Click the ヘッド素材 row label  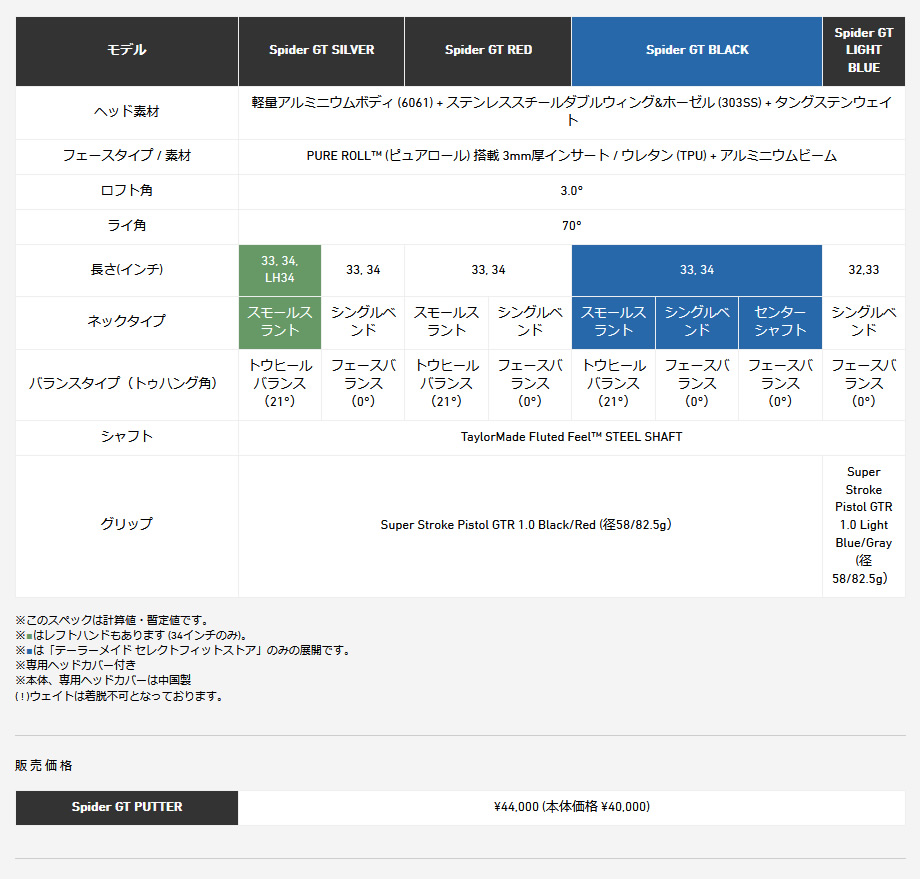tap(127, 111)
